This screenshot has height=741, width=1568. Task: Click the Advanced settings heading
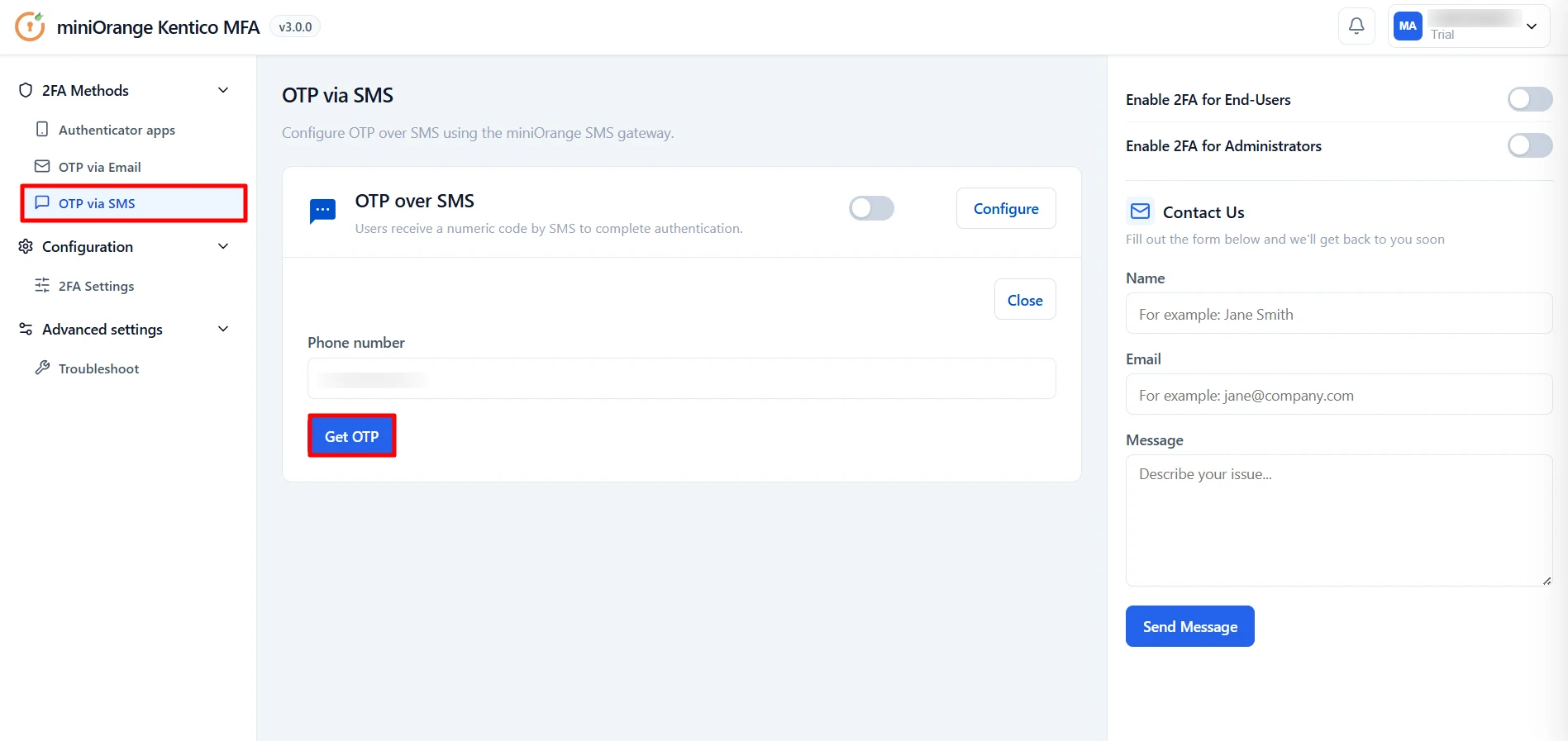(102, 329)
